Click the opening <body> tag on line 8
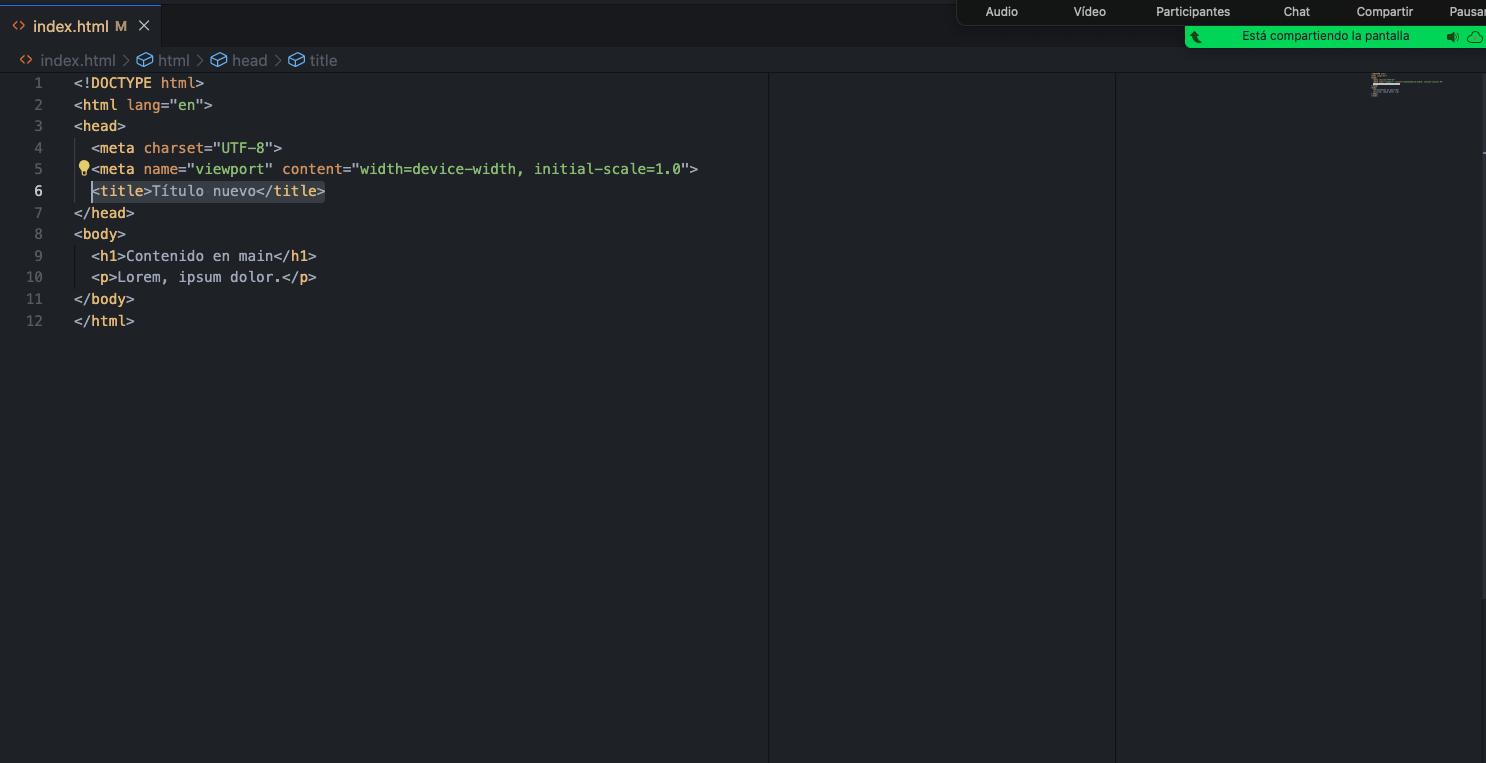Screen dimensions: 1486x763 100,234
